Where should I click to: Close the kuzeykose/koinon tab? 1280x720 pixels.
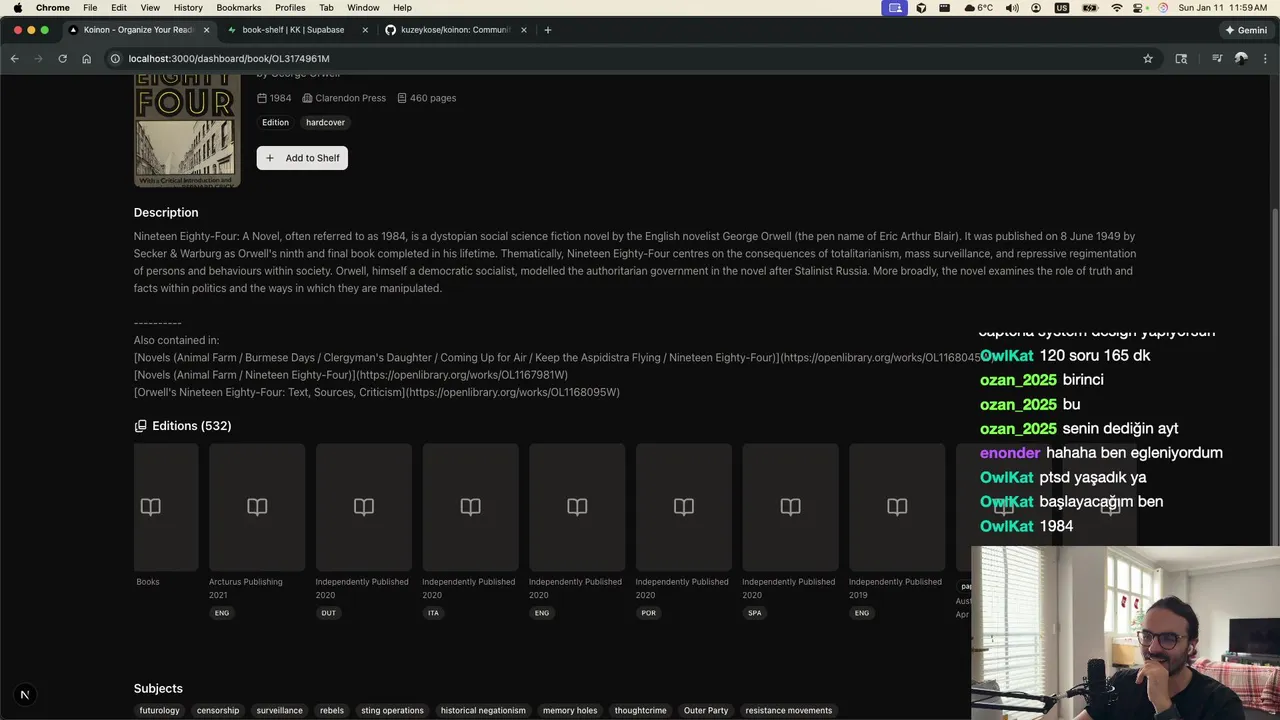[x=524, y=30]
